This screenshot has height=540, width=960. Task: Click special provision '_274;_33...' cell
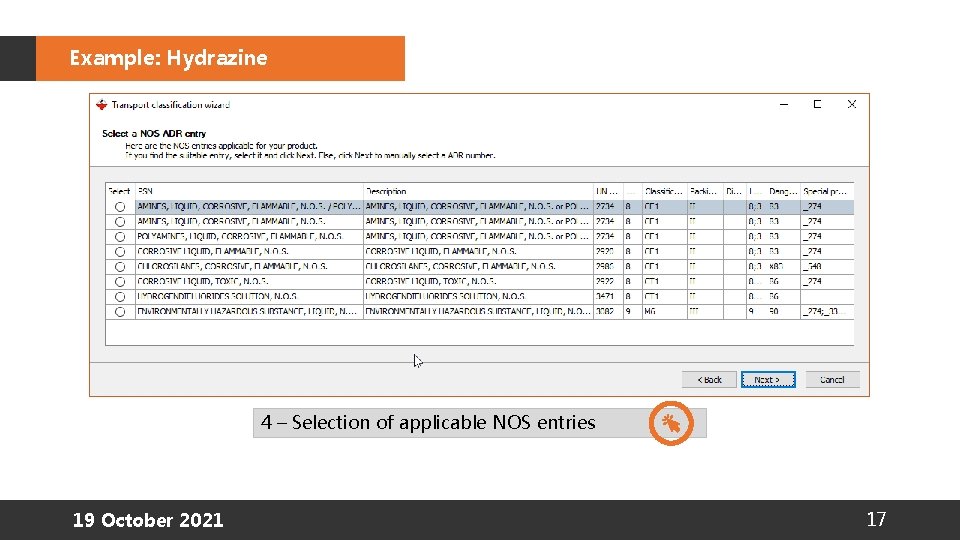point(827,311)
